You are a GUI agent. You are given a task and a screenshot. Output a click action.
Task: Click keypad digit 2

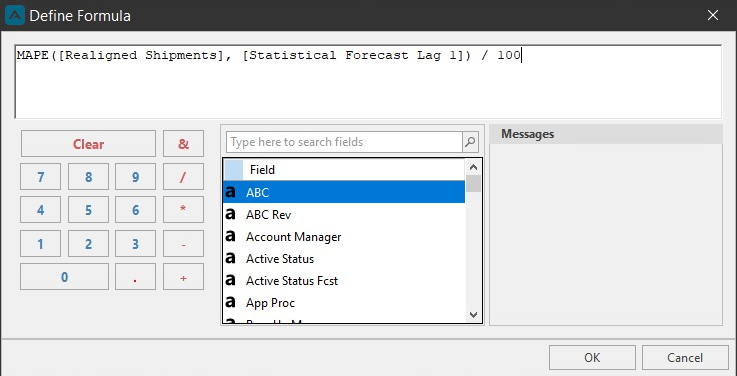(x=88, y=243)
